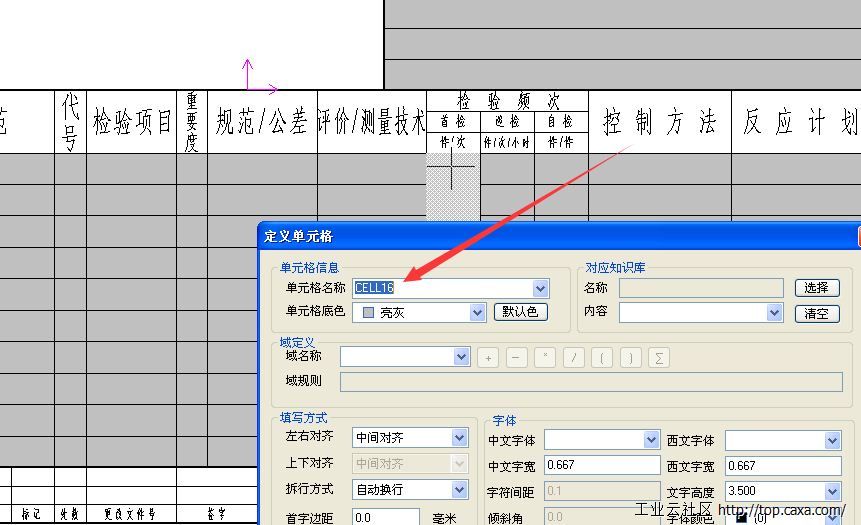Click the multiply operator button
861x525 pixels.
[x=545, y=358]
